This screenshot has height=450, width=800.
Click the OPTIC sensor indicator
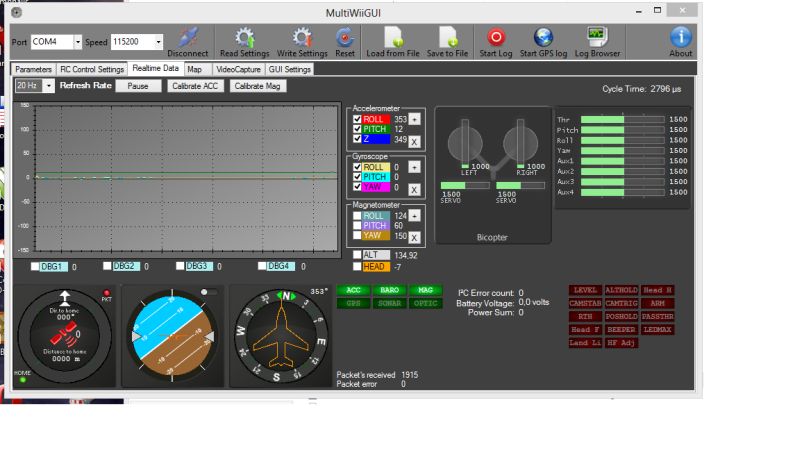[426, 303]
